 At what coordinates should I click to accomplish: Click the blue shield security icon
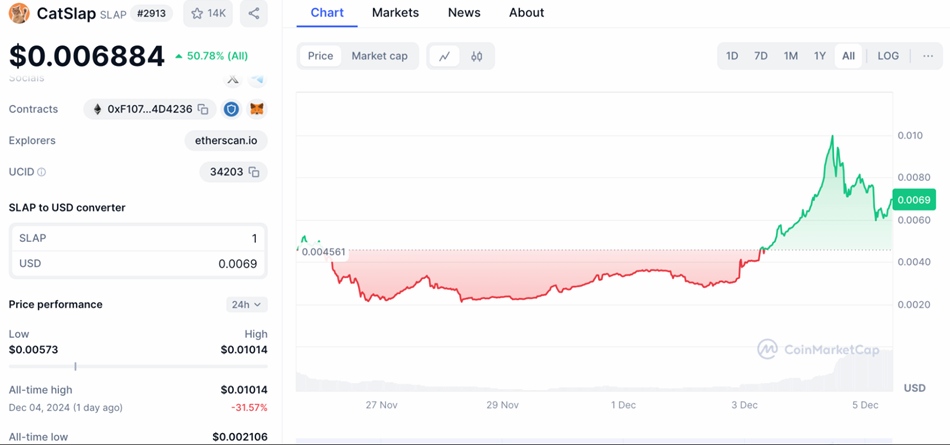231,109
